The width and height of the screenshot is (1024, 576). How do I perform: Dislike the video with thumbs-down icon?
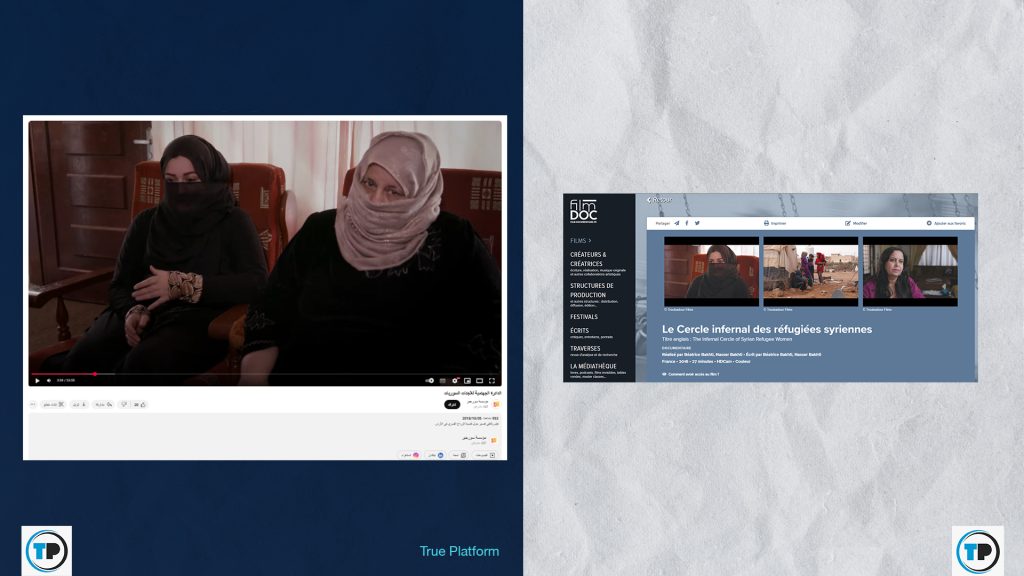click(x=124, y=405)
